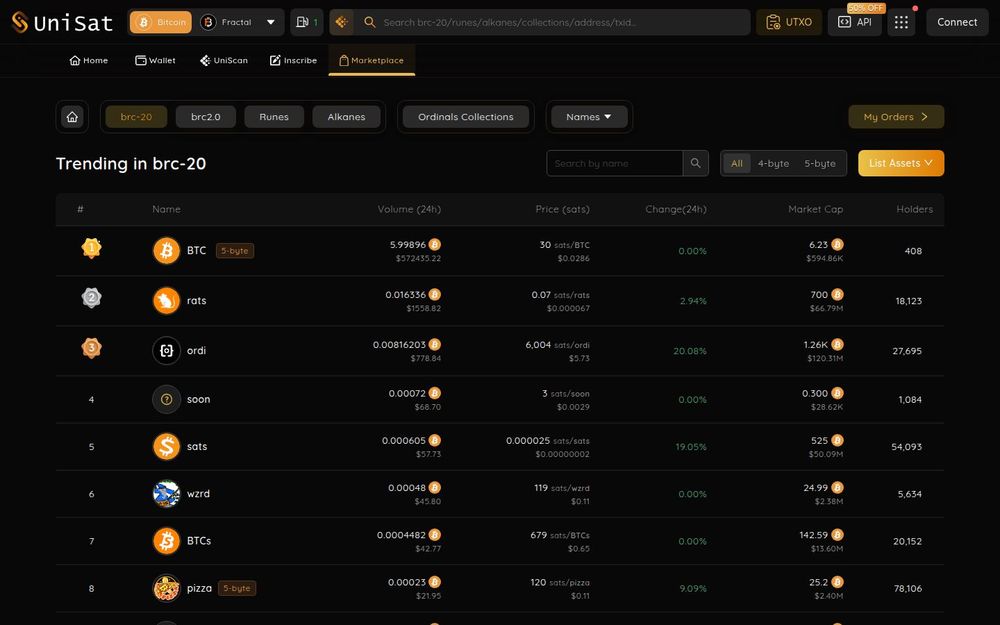1000x625 pixels.
Task: Click the 5-byte tag next to pizza
Action: [237, 588]
